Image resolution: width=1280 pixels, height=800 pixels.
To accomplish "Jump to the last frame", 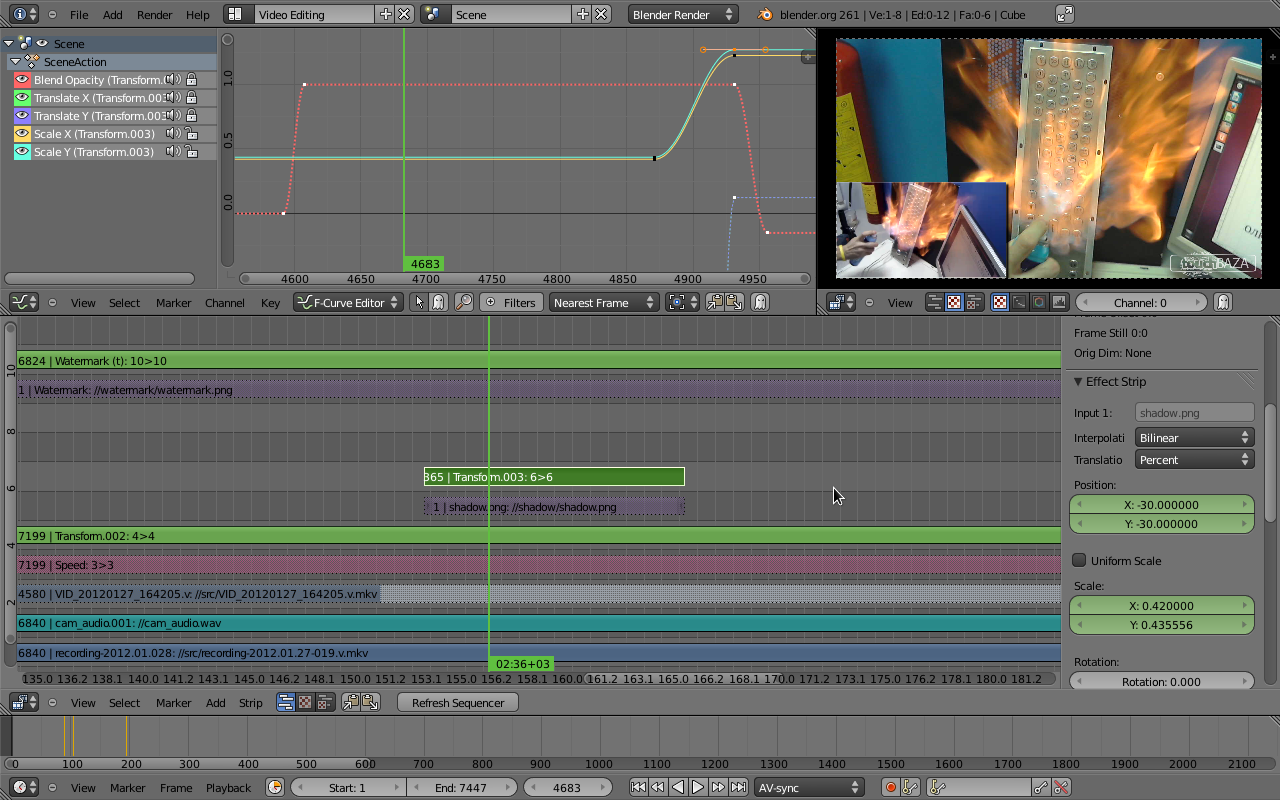I will (x=738, y=787).
